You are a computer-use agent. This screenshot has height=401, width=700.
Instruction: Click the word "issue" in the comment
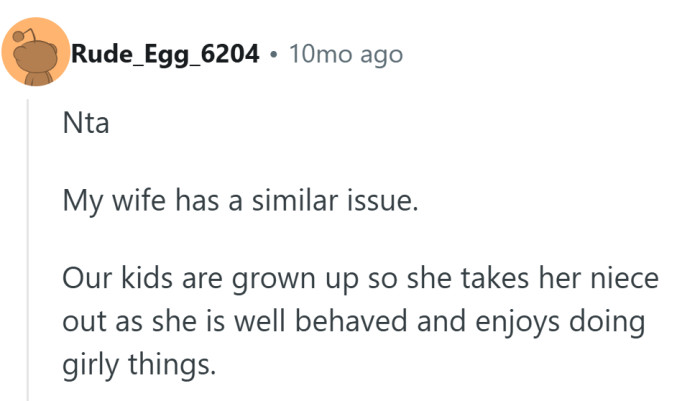[x=383, y=203]
